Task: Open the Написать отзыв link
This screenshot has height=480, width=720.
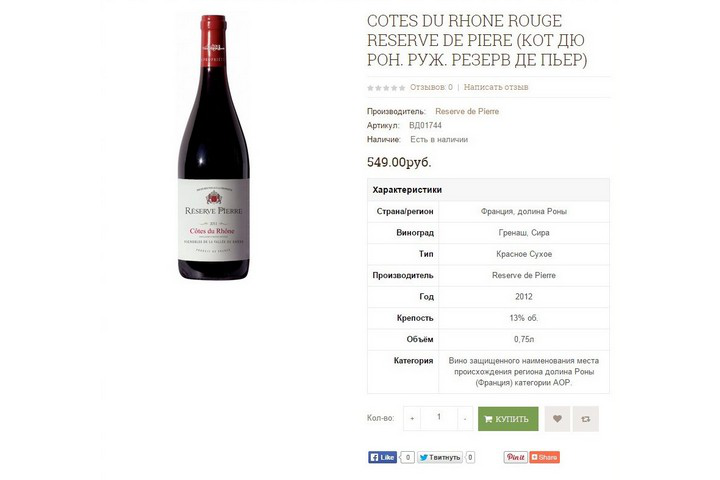Action: coord(496,87)
